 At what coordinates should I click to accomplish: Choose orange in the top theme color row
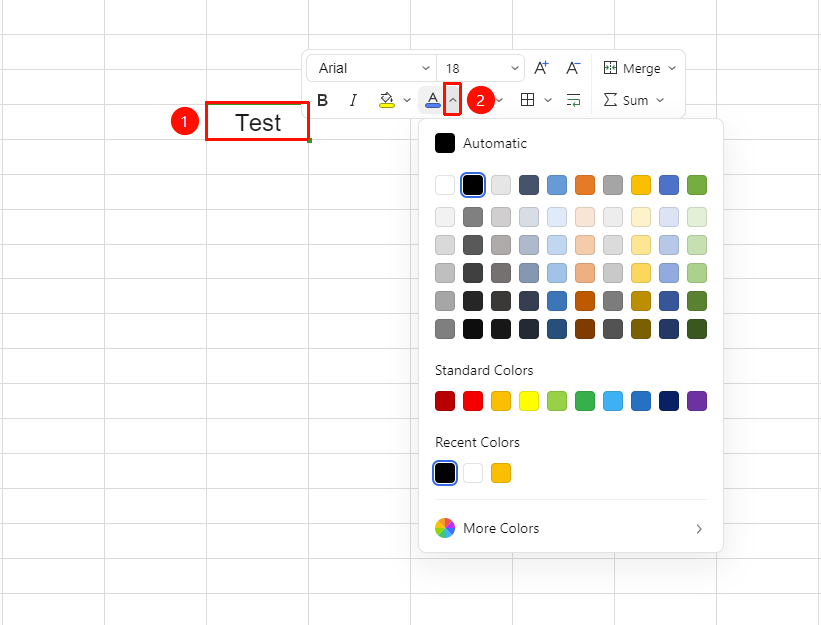click(585, 185)
